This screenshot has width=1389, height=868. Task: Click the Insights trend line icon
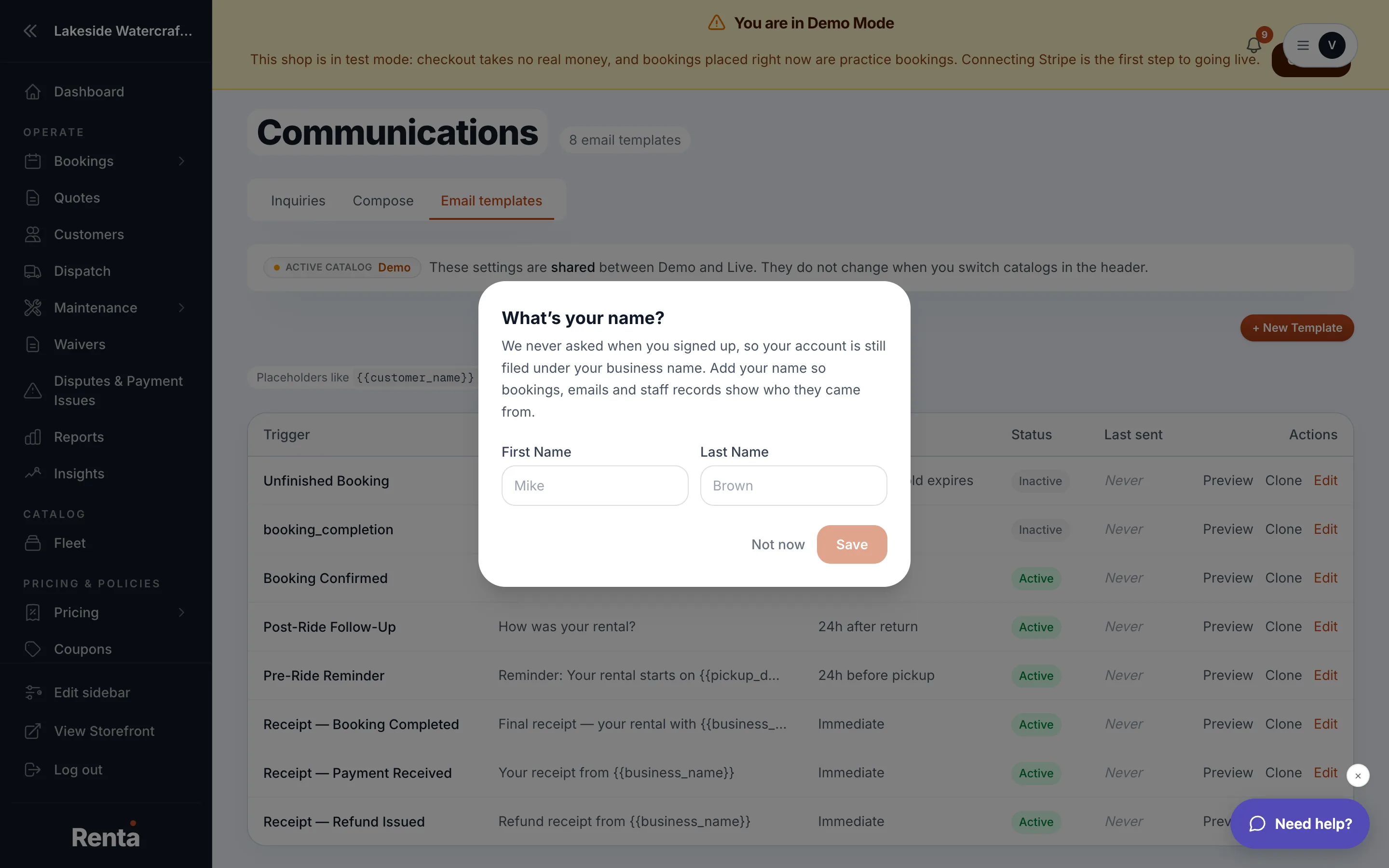click(x=33, y=474)
